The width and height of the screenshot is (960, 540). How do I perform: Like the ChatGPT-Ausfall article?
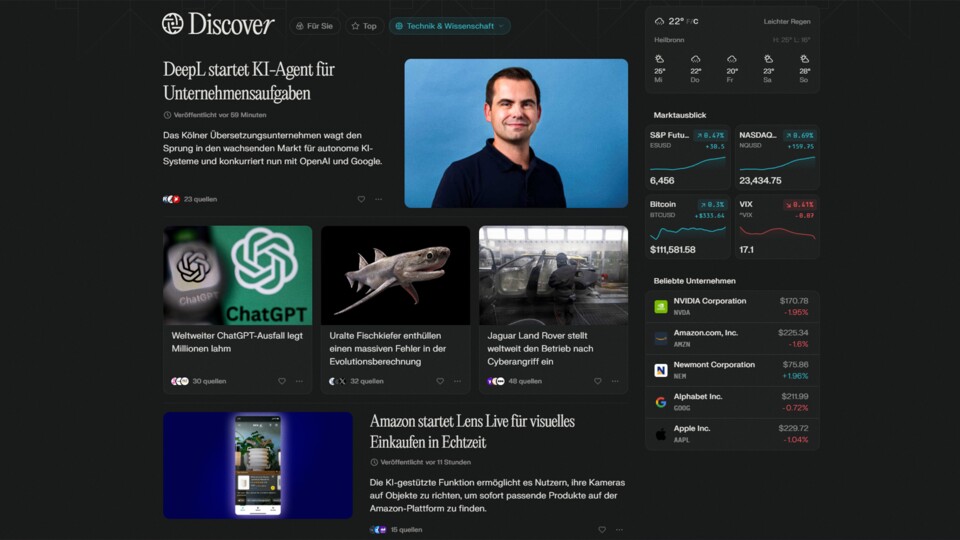pyautogui.click(x=282, y=381)
